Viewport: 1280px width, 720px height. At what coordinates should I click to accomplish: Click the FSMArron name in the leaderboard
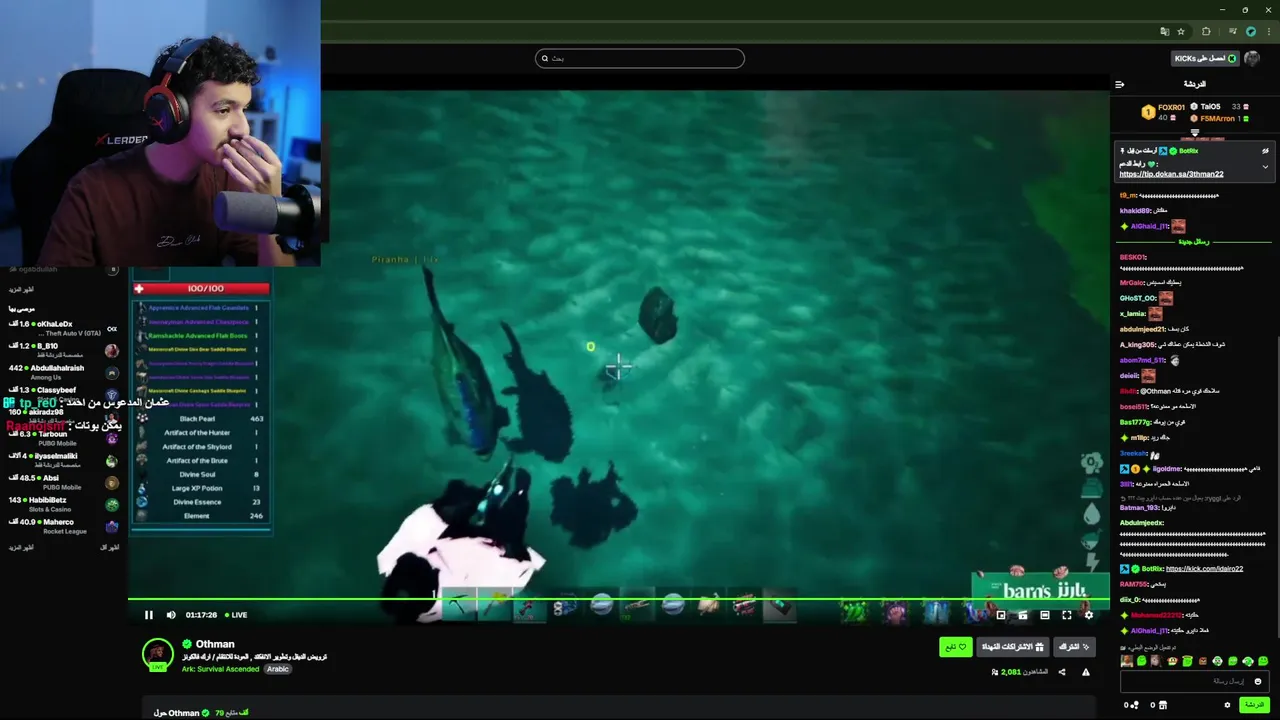(1218, 118)
